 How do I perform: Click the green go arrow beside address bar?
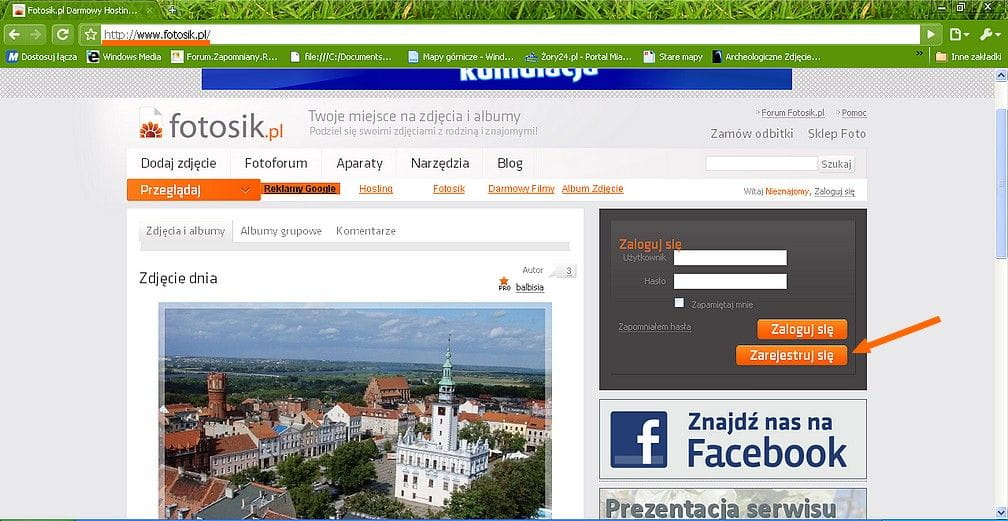click(931, 34)
